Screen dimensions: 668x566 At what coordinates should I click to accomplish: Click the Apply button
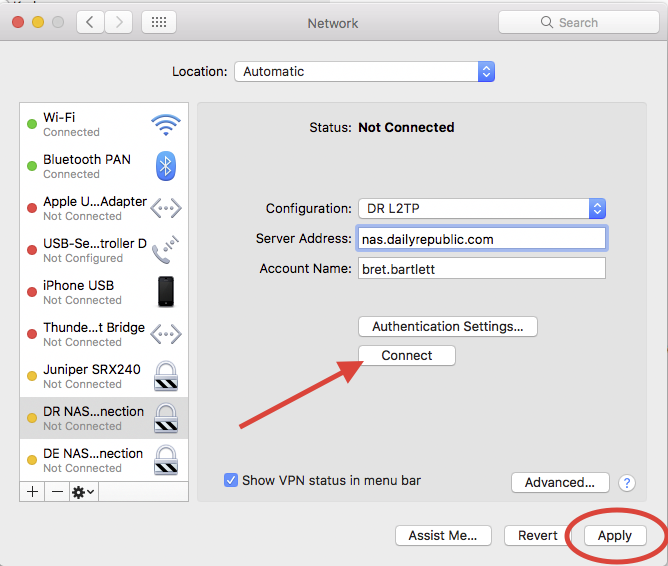(614, 536)
